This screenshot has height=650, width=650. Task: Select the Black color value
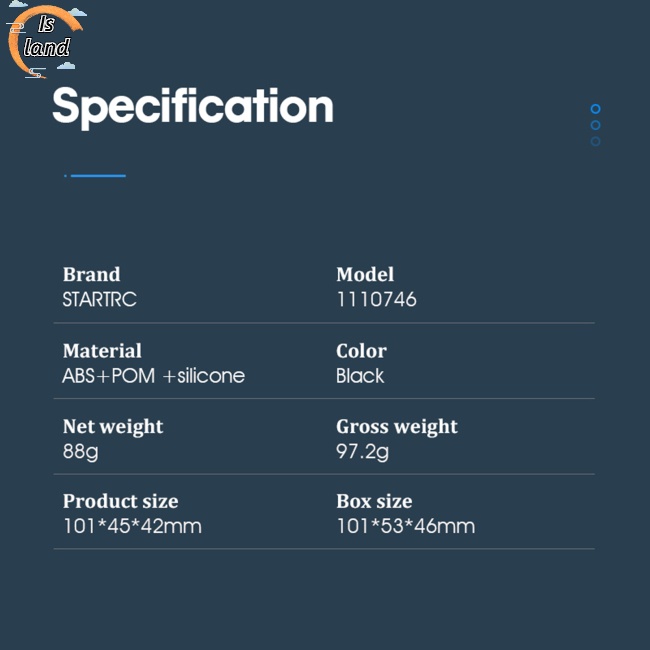pyautogui.click(x=360, y=376)
